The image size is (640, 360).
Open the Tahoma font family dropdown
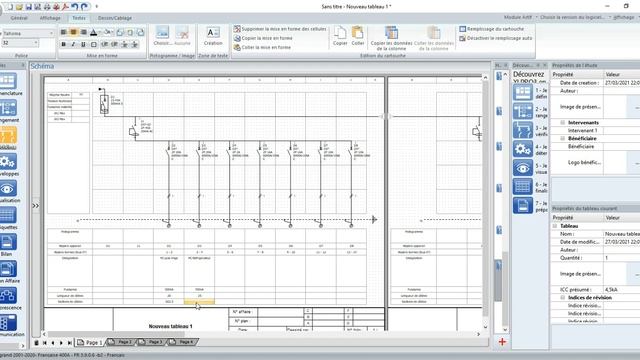click(51, 33)
